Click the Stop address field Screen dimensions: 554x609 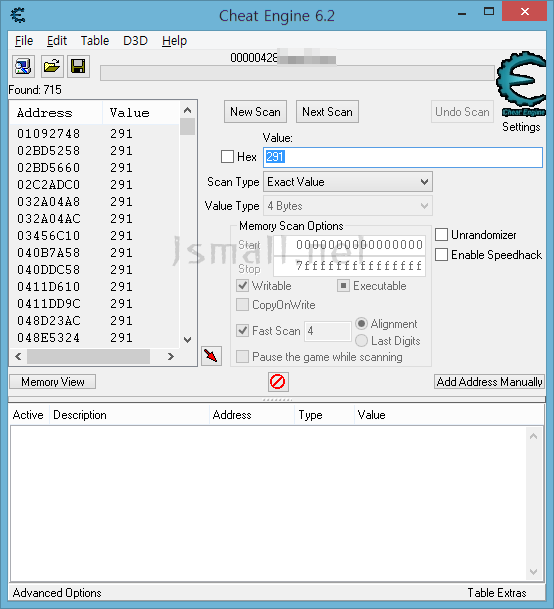pyautogui.click(x=349, y=266)
